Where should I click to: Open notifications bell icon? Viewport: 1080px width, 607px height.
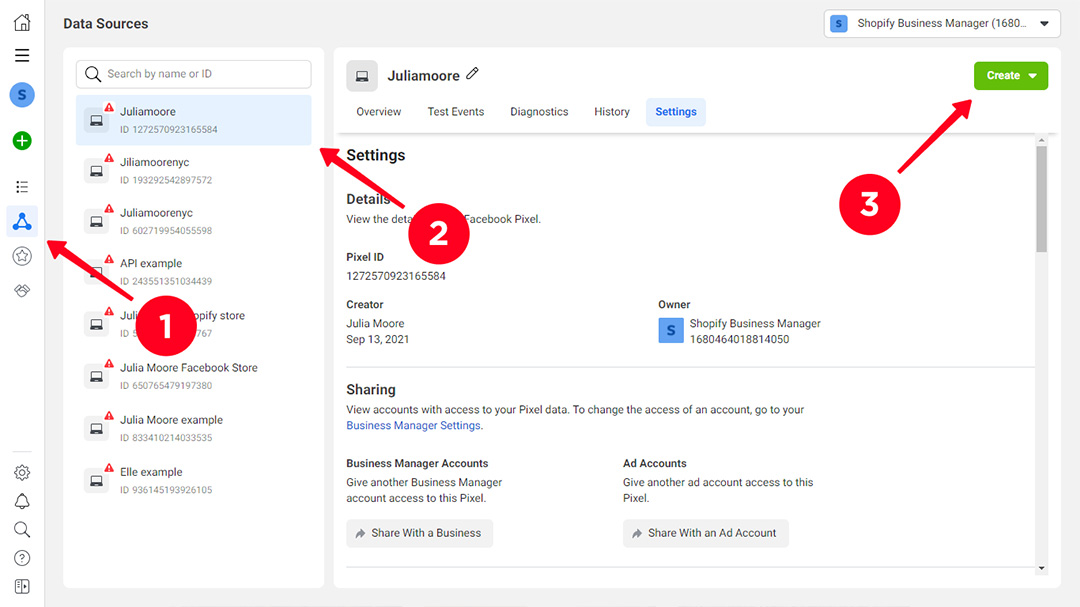tap(22, 502)
